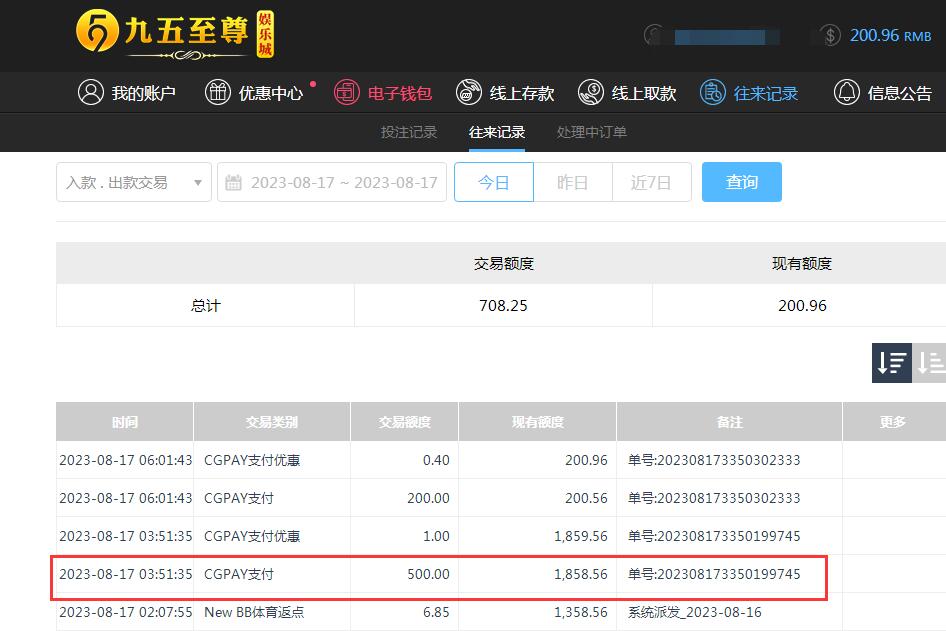The width and height of the screenshot is (946, 631).
Task: Open the 处理中订单 tab
Action: (x=592, y=132)
